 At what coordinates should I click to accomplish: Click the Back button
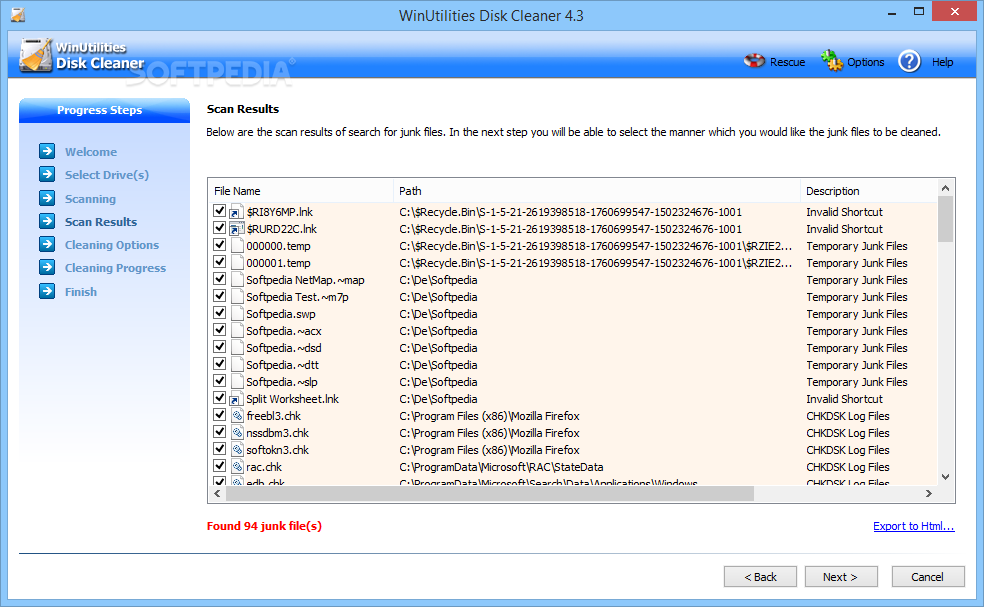pyautogui.click(x=760, y=577)
